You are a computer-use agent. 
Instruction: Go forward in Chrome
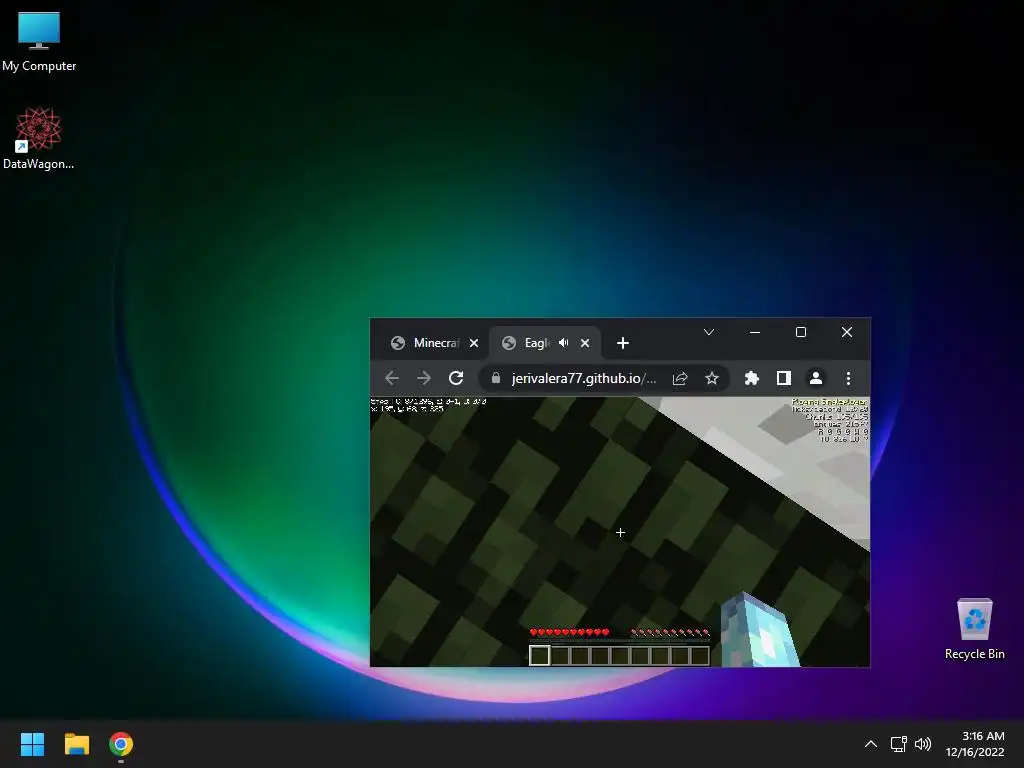(424, 378)
